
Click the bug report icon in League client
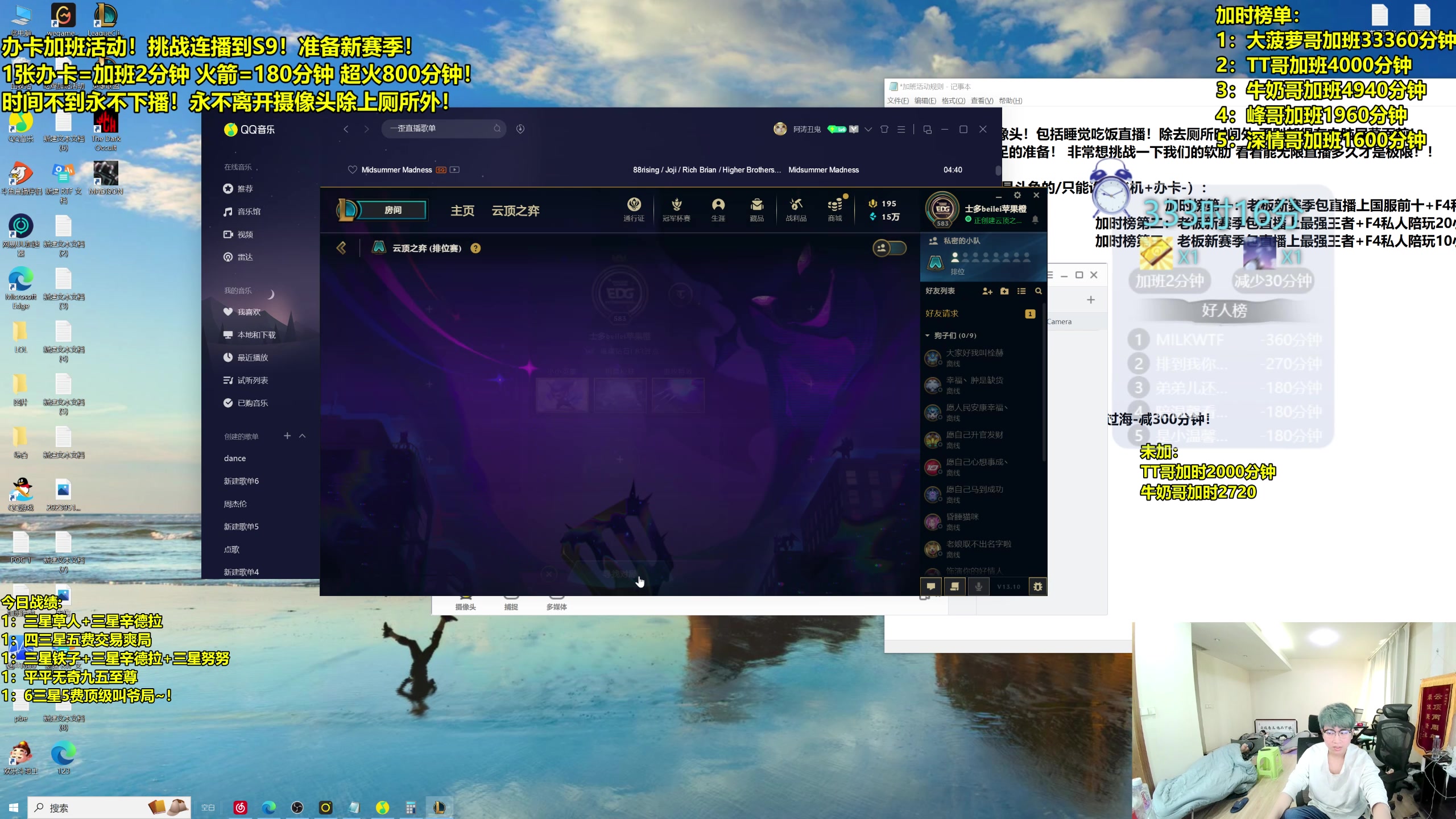[x=1038, y=586]
